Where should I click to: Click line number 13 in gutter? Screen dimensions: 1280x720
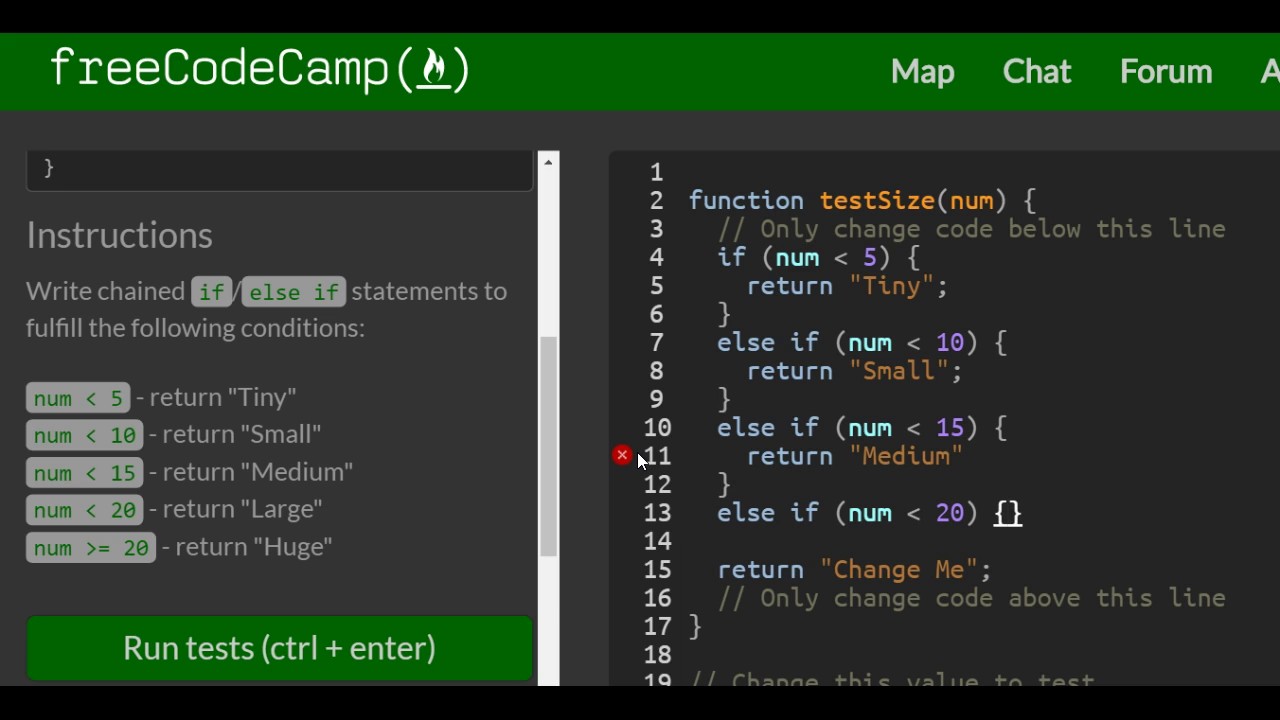pos(657,513)
